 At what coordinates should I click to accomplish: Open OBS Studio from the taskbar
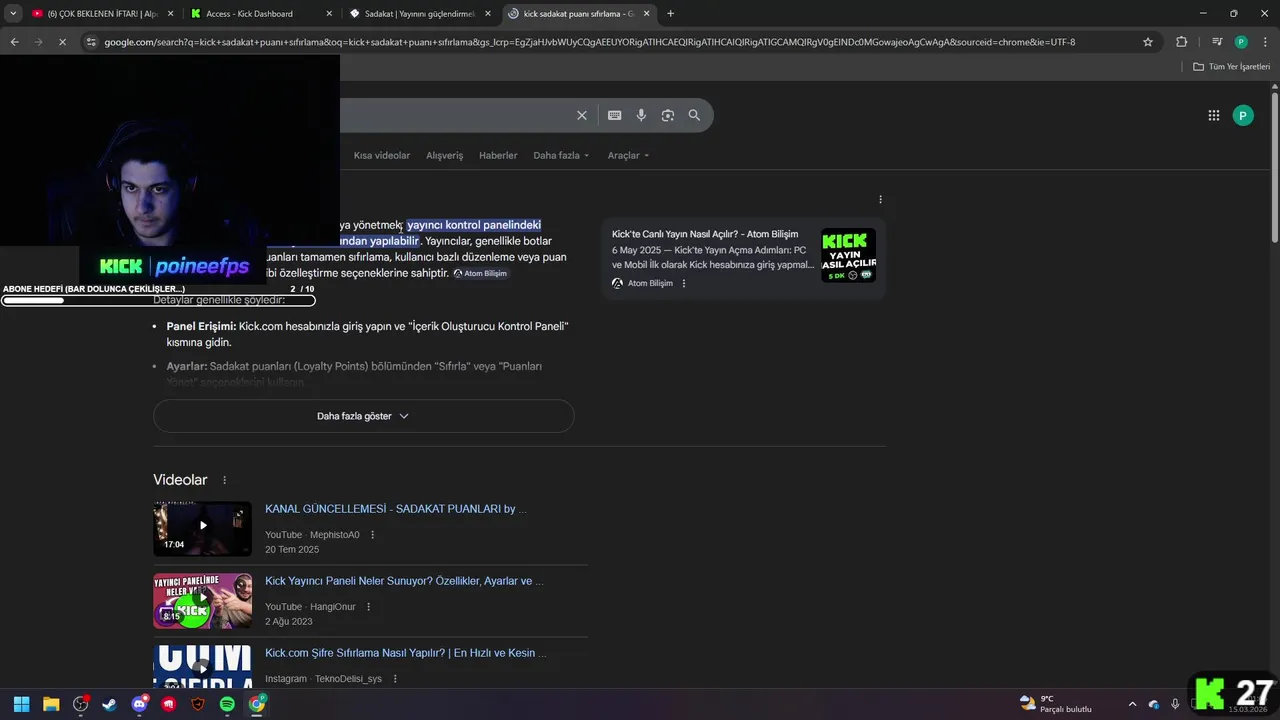tap(81, 704)
